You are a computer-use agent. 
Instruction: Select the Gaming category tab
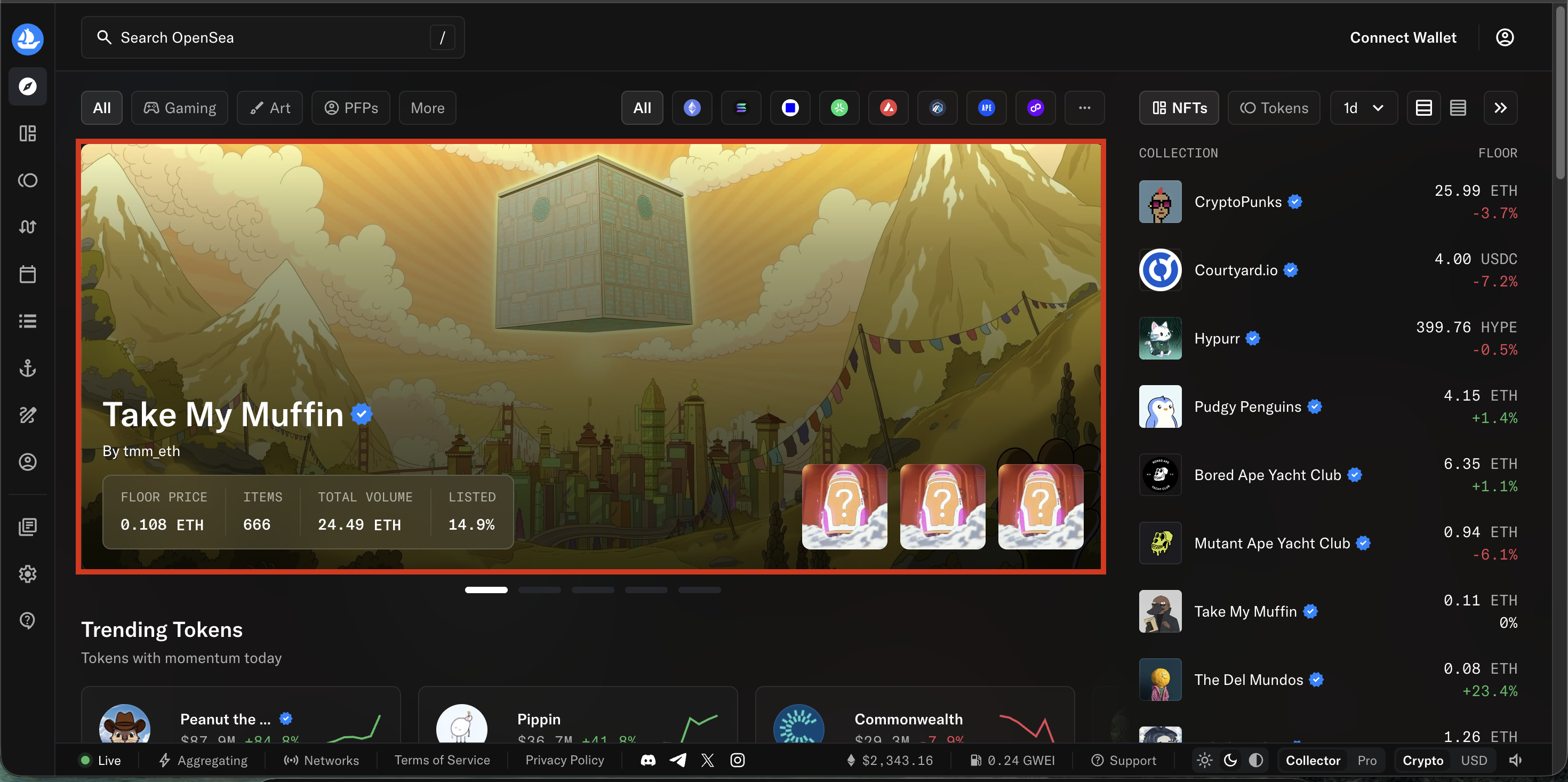[x=179, y=108]
